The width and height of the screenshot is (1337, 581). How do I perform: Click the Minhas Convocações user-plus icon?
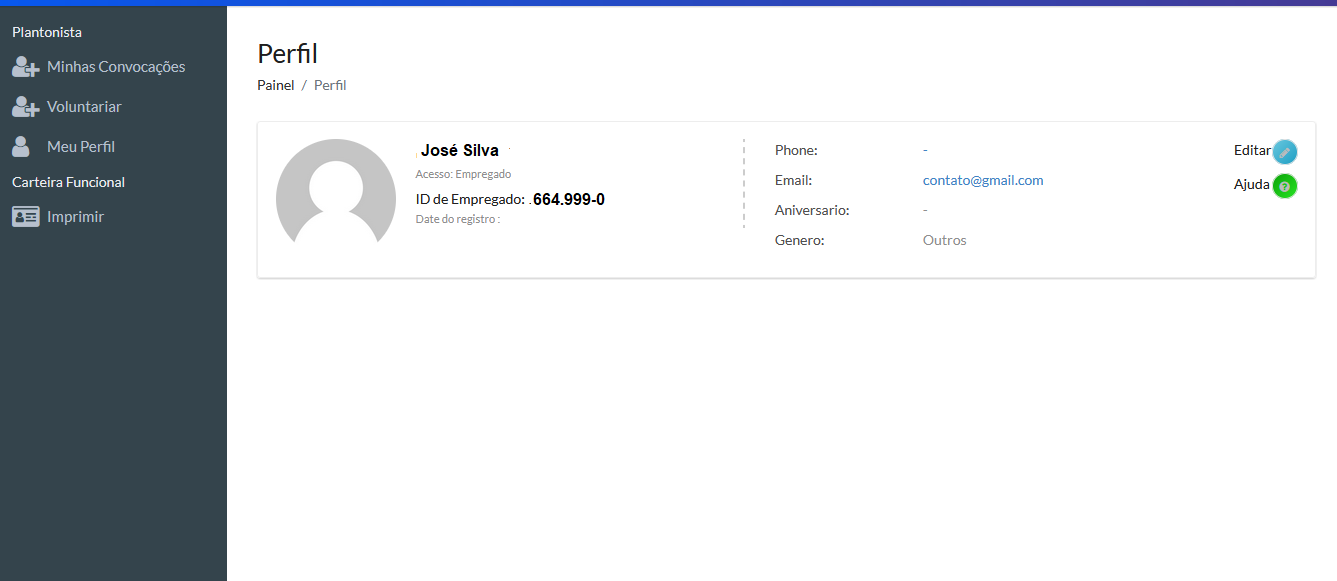point(25,67)
